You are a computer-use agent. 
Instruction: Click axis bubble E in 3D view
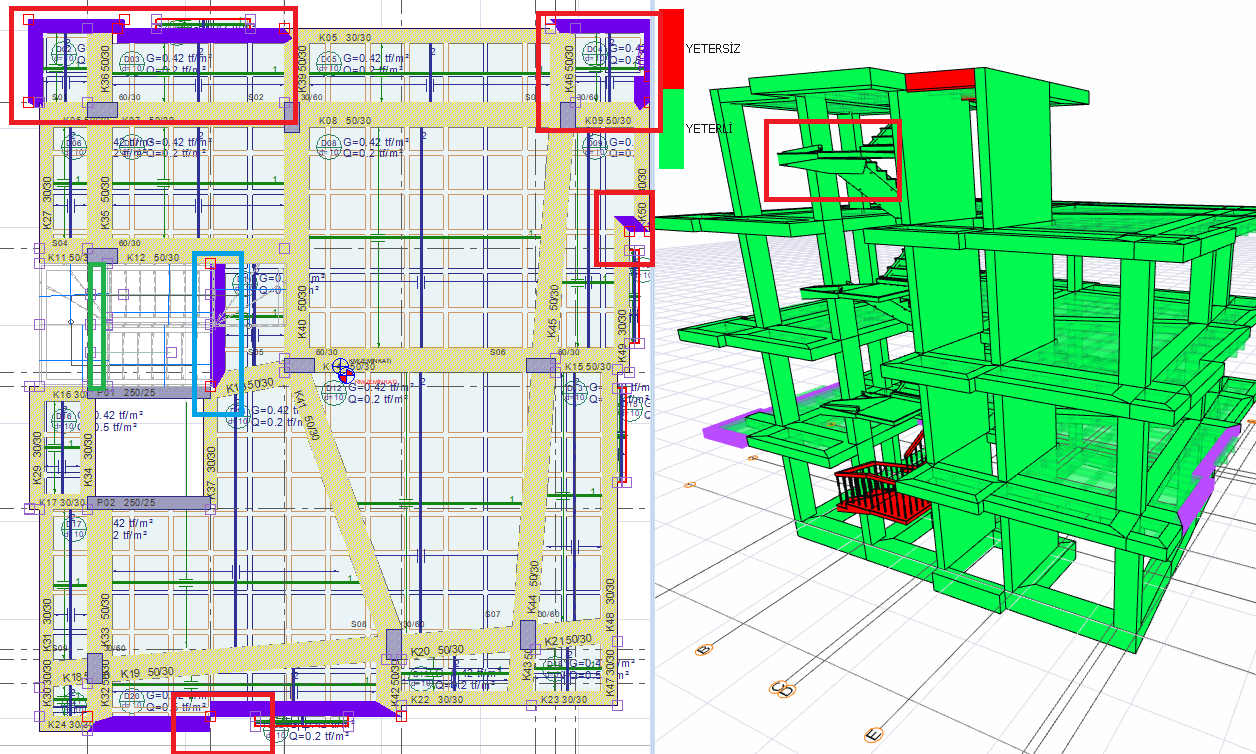(x=872, y=736)
